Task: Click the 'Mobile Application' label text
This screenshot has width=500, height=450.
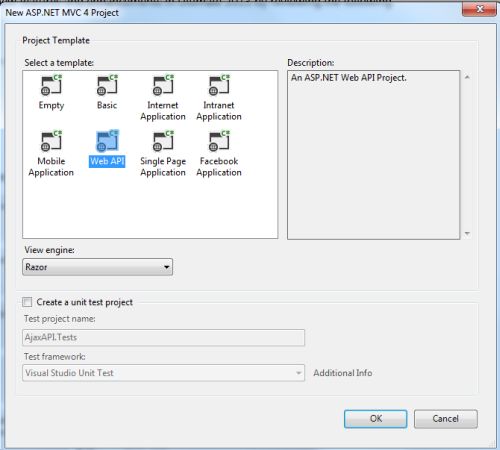Action: [x=51, y=167]
